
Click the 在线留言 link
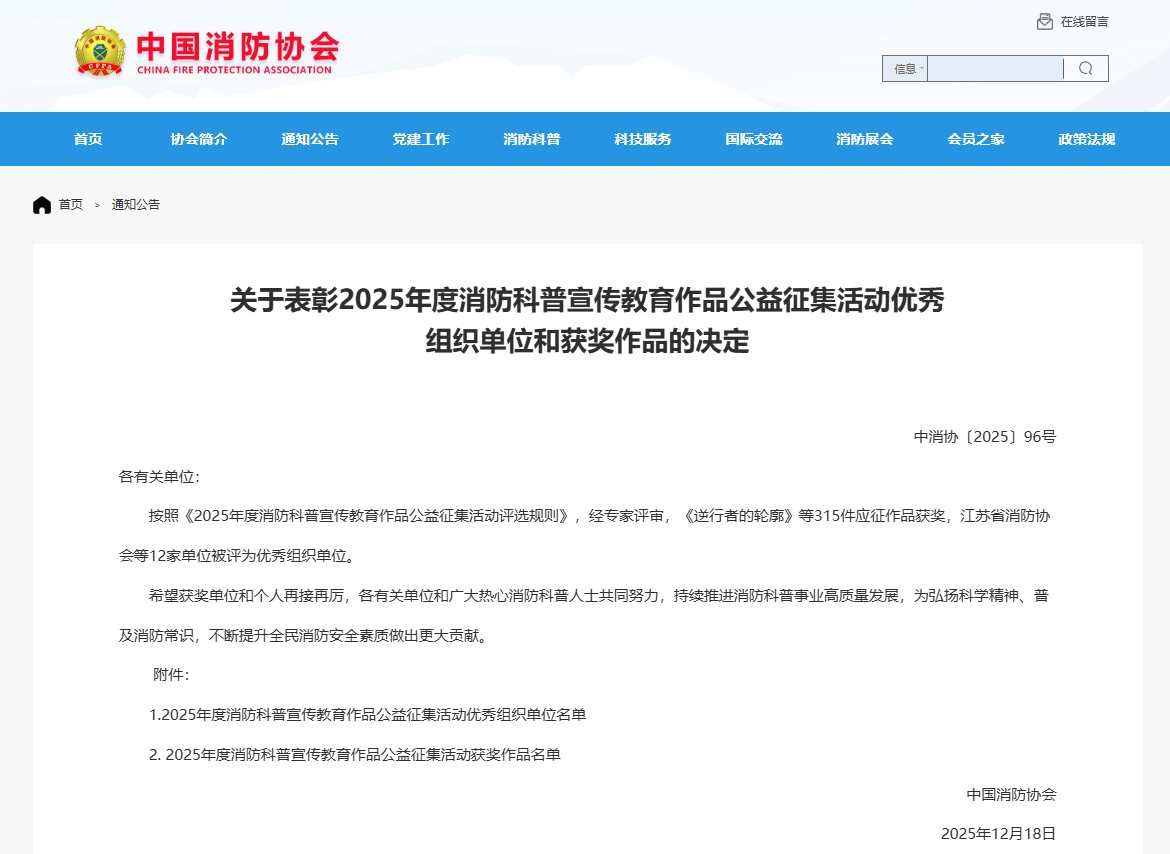point(1084,22)
